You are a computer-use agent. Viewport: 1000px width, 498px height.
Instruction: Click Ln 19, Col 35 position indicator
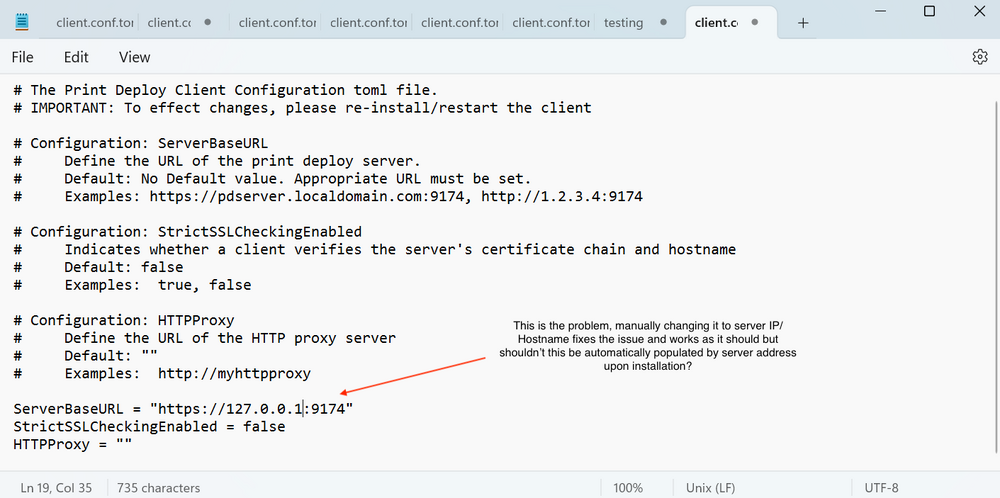coord(56,488)
